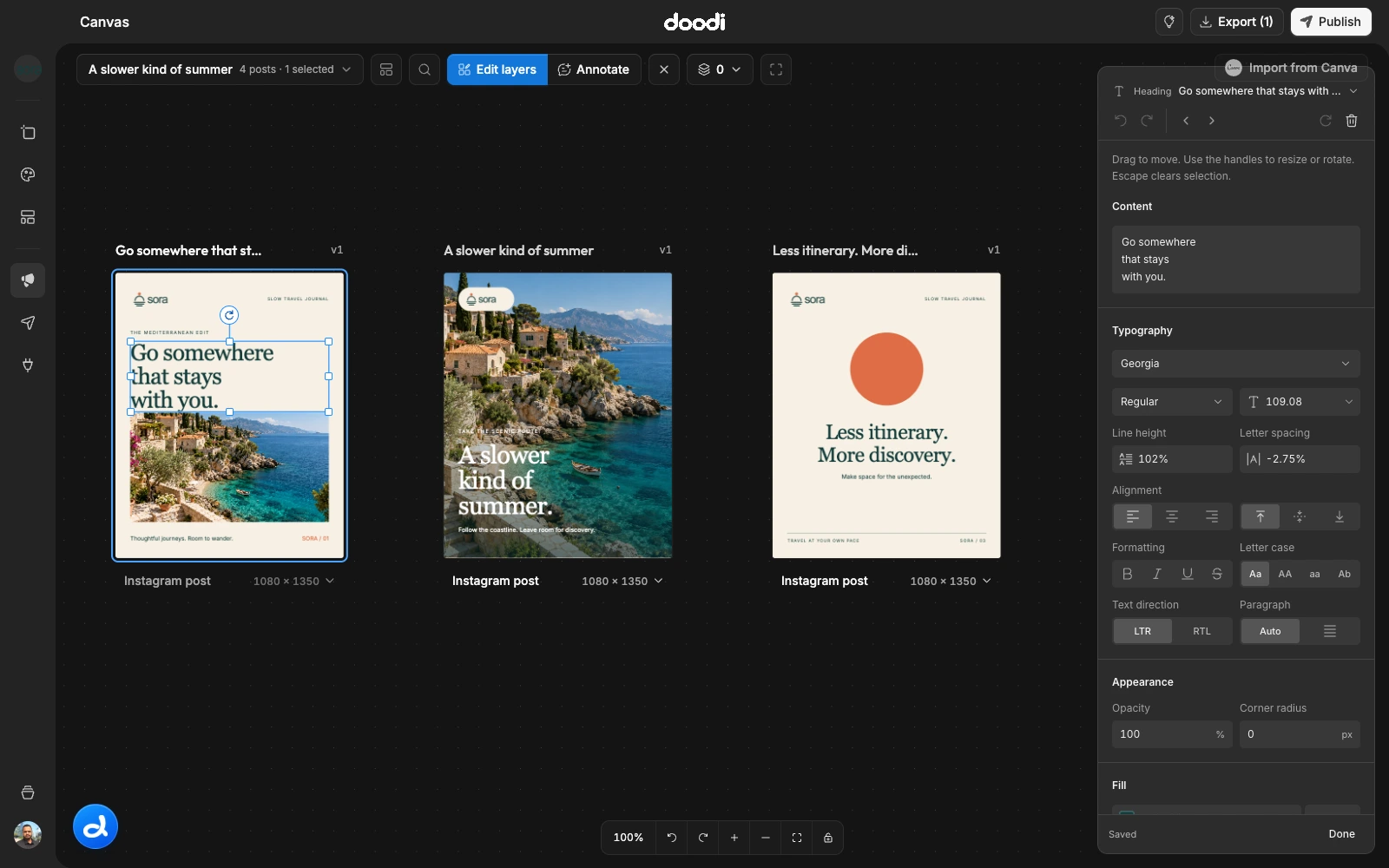Click the user avatar in the sidebar
This screenshot has height=868, width=1389.
(28, 835)
